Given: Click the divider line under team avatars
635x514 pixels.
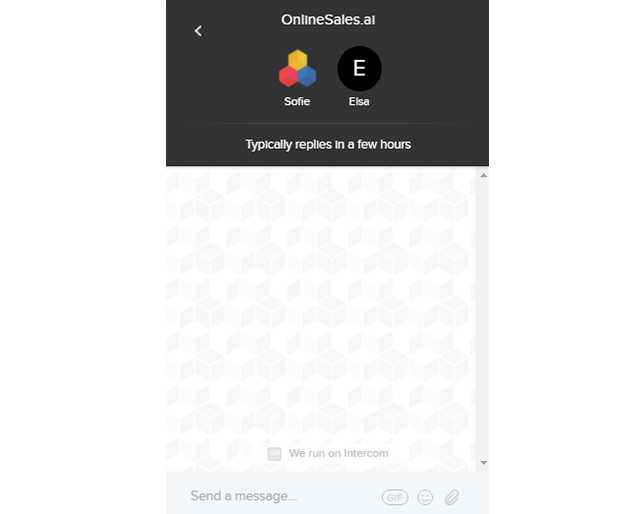Looking at the screenshot, I should point(327,123).
